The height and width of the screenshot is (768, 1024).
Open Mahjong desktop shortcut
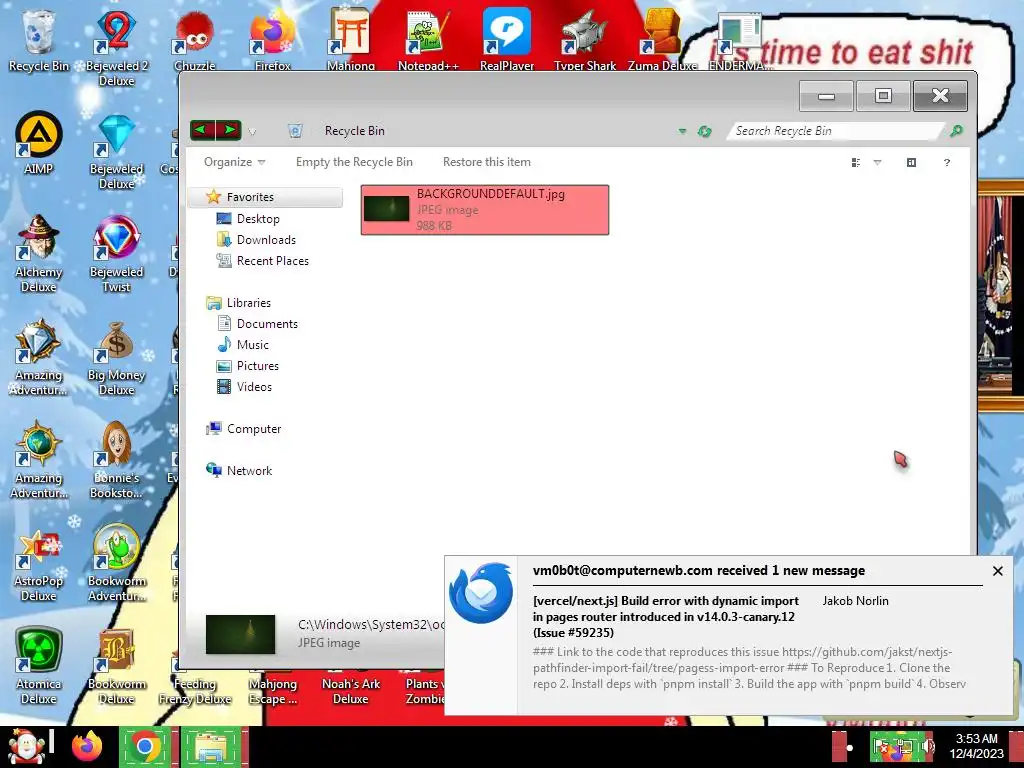point(351,39)
